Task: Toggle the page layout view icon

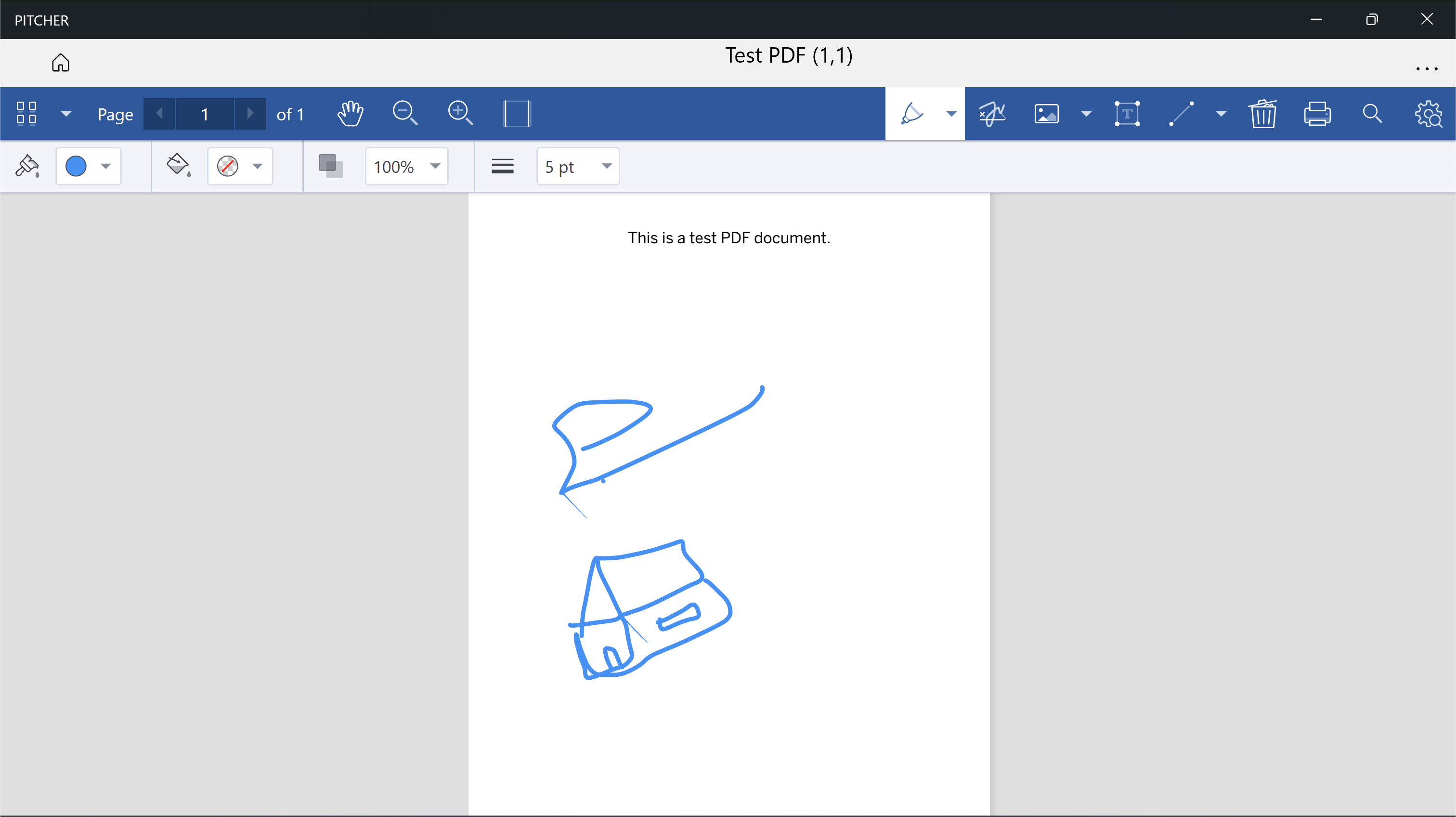Action: click(517, 114)
